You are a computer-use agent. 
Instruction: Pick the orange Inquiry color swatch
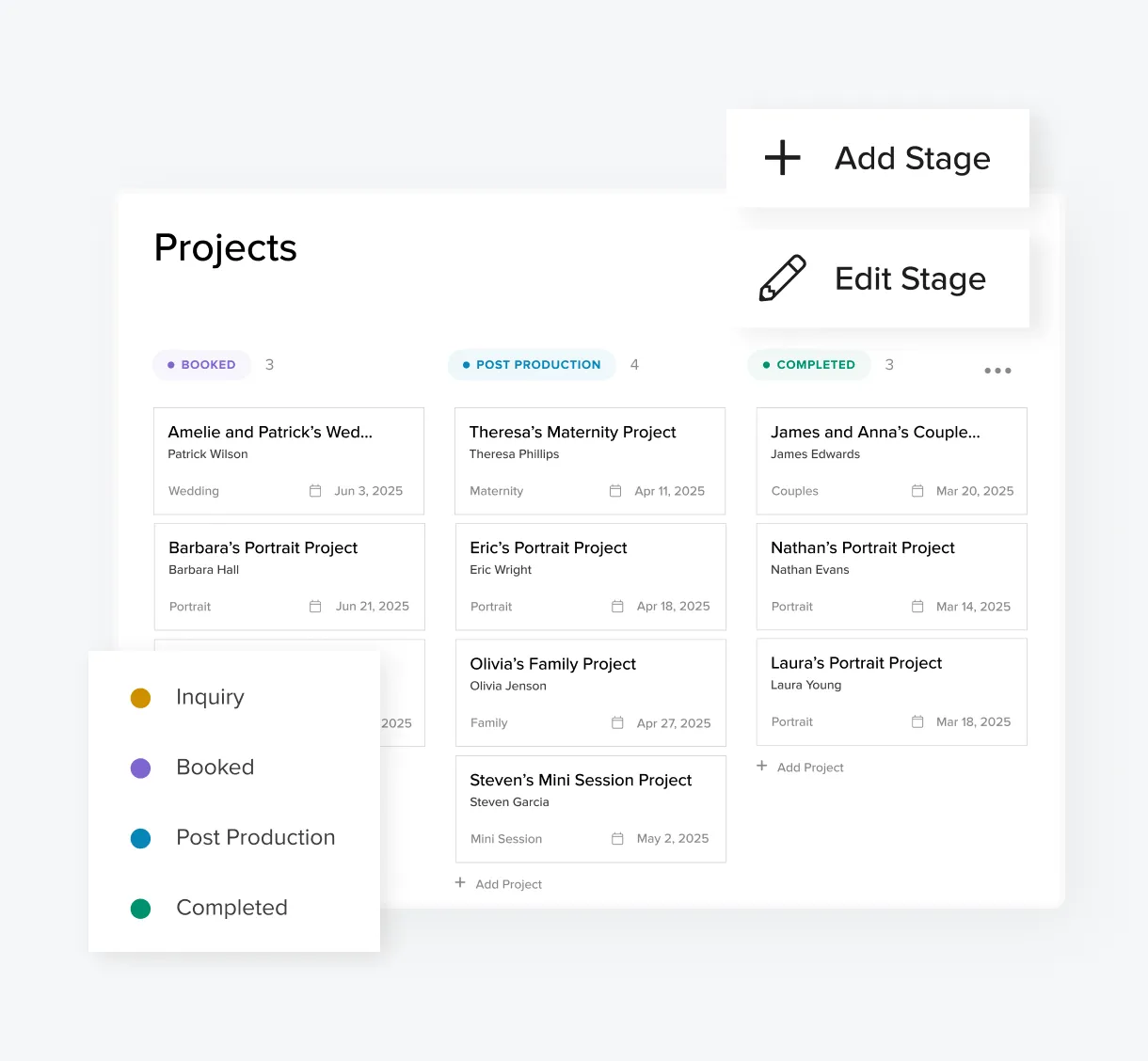click(x=140, y=697)
